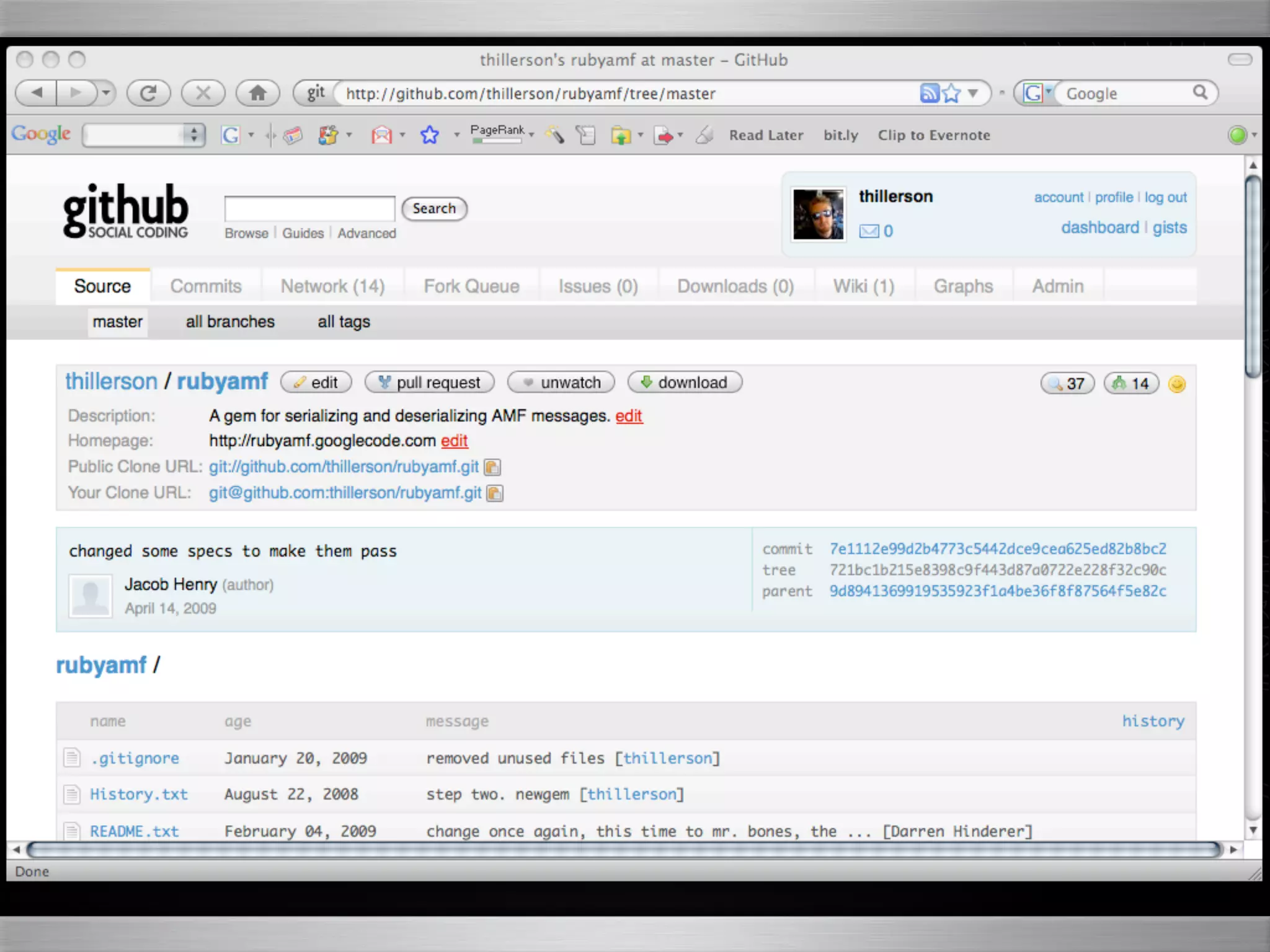Image resolution: width=1270 pixels, height=952 pixels.
Task: Expand the address bar history dropdown arrow
Action: coord(973,93)
